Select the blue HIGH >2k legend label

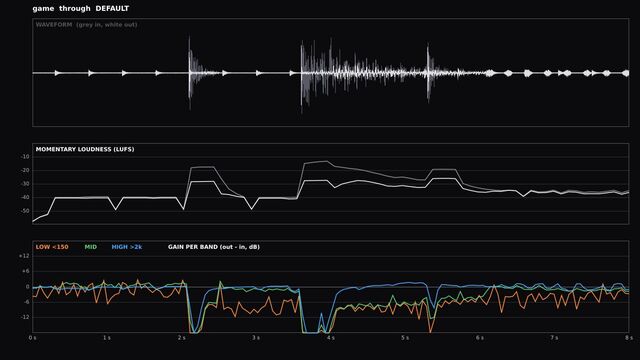(x=127, y=247)
